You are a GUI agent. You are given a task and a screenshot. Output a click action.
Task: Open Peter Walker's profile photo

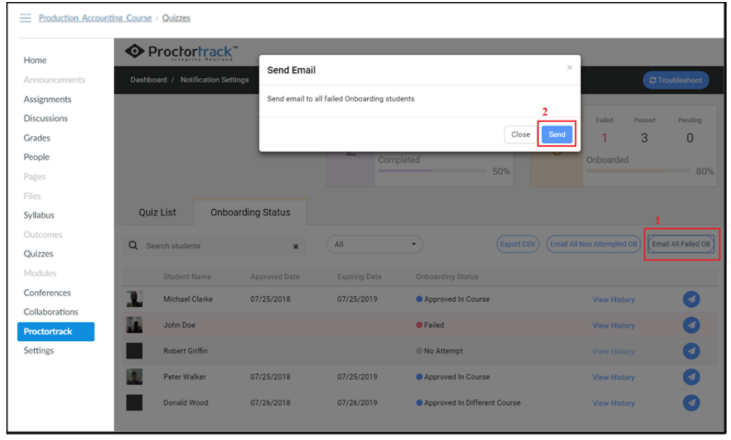pyautogui.click(x=134, y=377)
